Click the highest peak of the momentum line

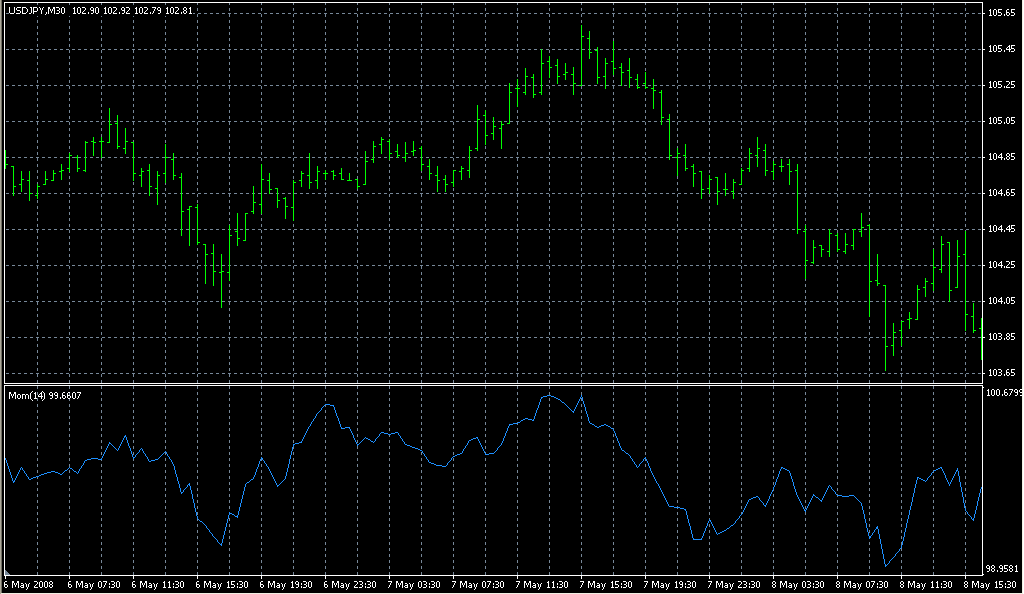coord(547,396)
